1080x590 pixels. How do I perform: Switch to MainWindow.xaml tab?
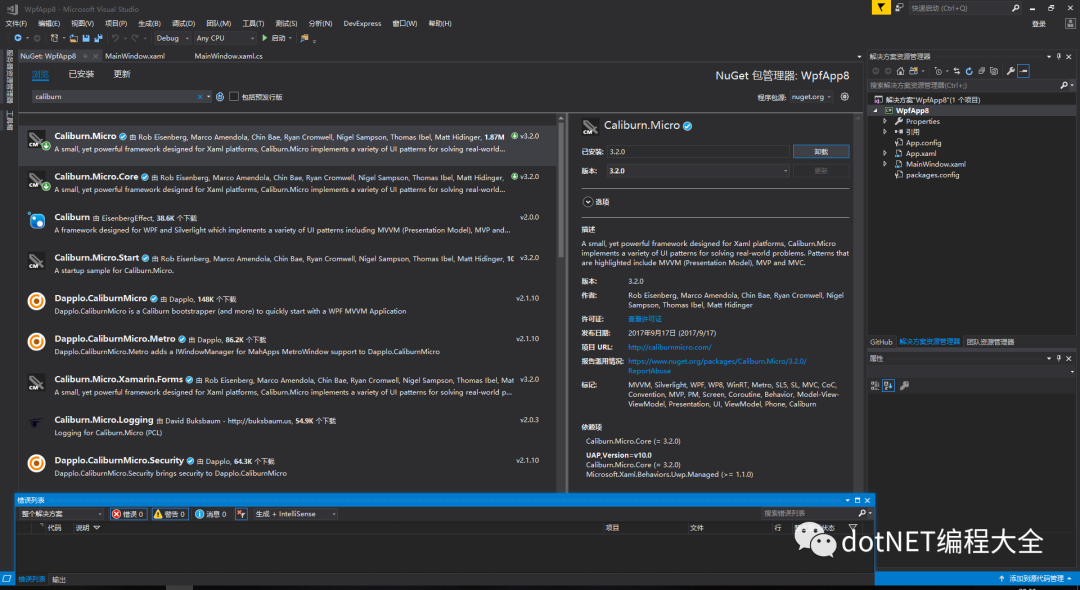(135, 56)
